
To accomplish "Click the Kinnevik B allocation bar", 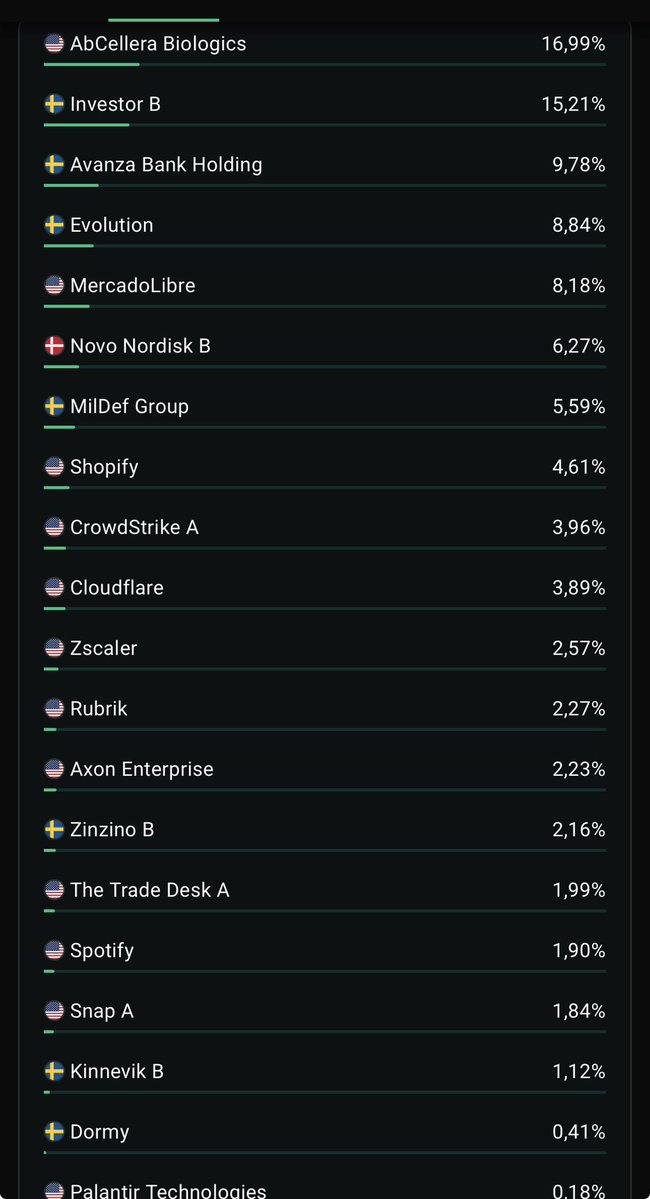I will tap(325, 1092).
